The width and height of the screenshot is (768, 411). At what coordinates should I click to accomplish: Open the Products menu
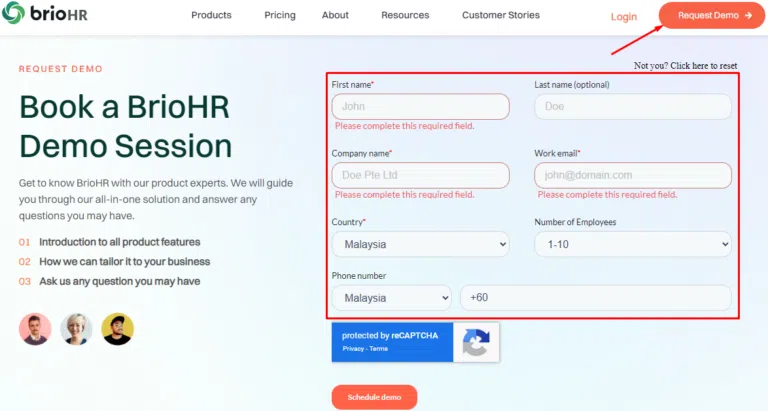pos(211,15)
